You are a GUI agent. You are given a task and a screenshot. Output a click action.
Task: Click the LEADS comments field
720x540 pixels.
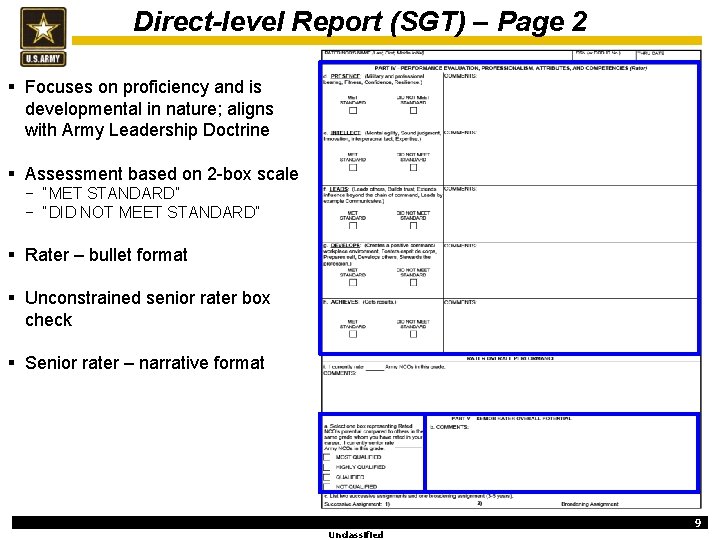coord(570,214)
